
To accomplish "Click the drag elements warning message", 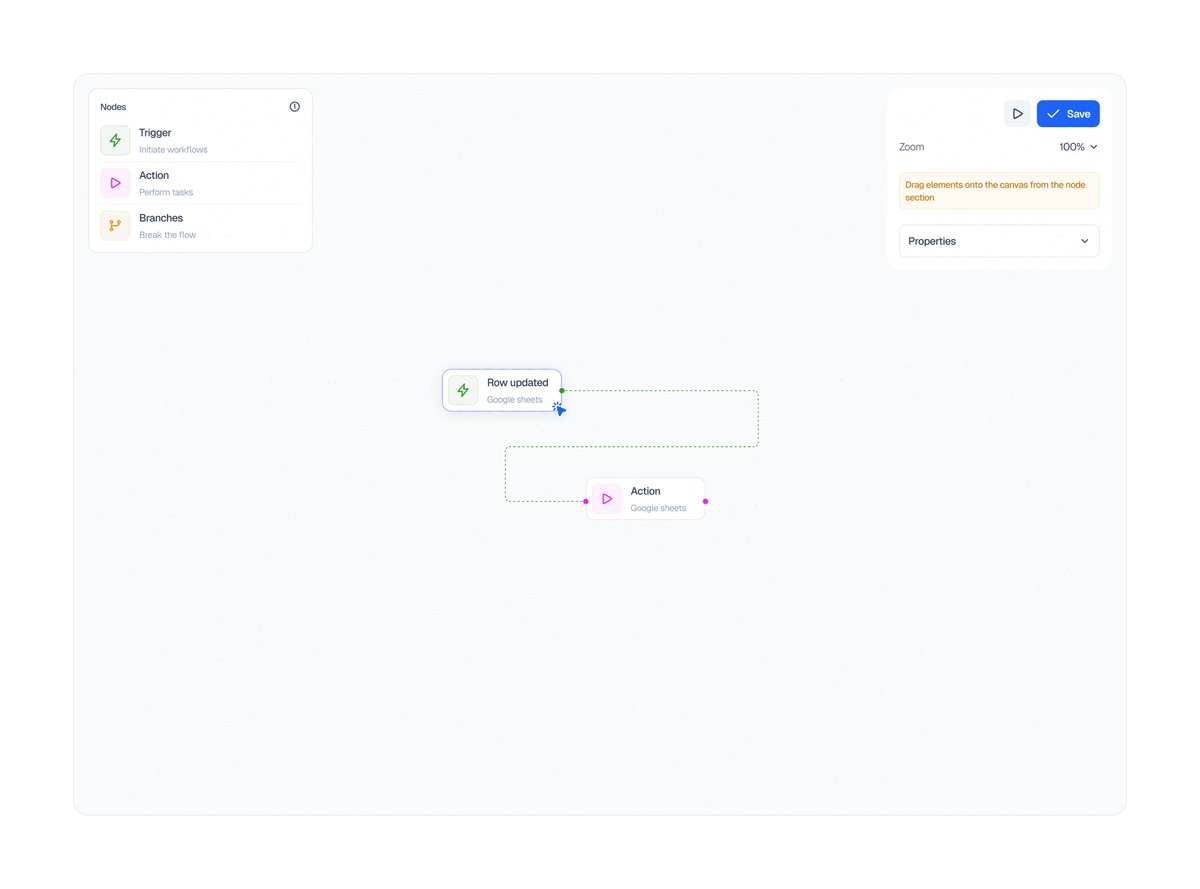I will click(x=998, y=191).
